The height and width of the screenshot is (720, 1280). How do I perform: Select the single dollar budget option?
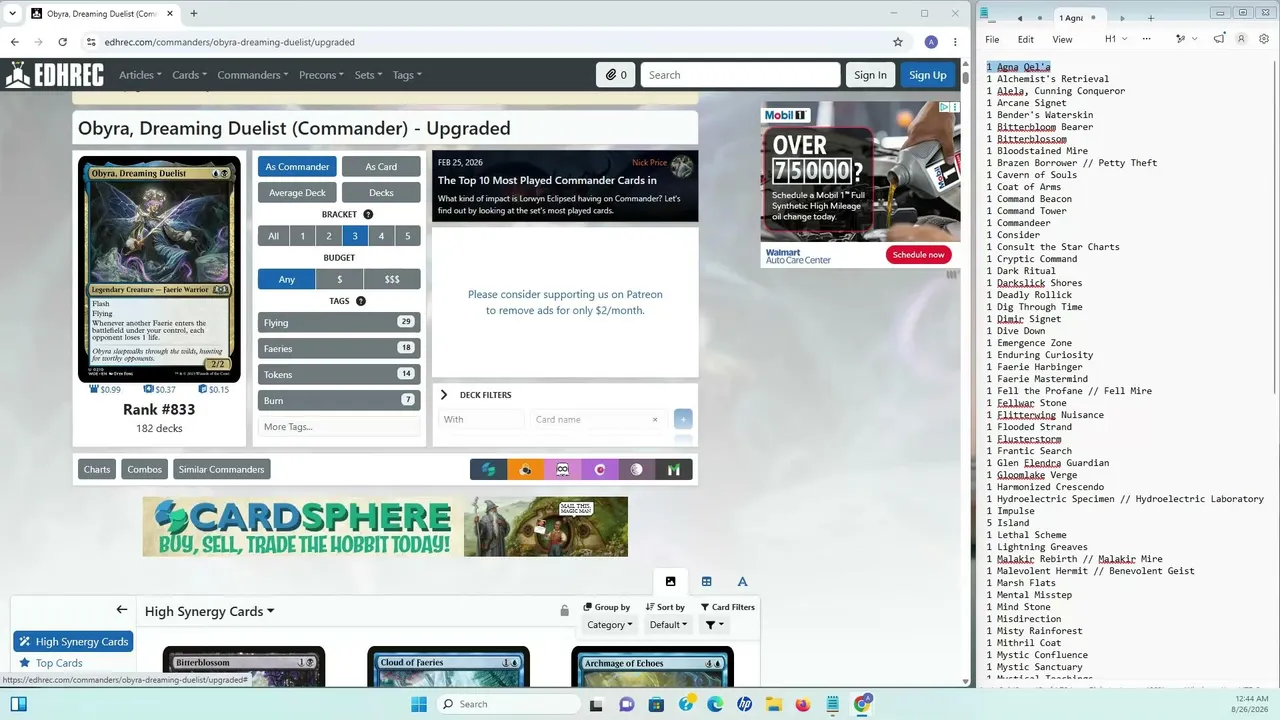[340, 280]
